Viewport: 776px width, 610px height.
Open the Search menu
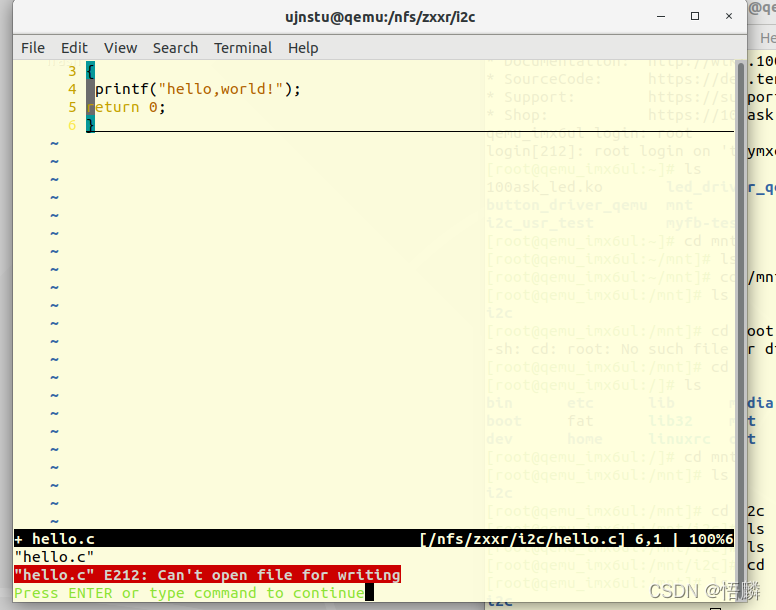[175, 48]
